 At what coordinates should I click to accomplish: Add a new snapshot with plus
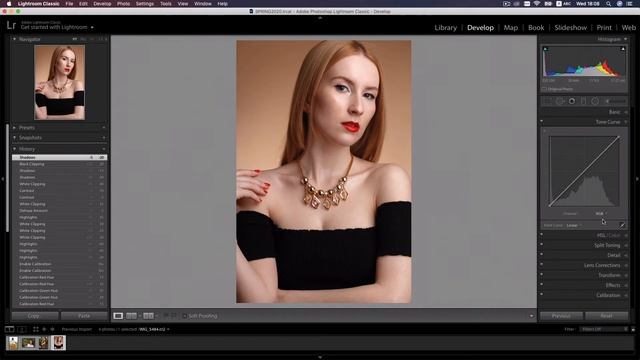(x=104, y=138)
